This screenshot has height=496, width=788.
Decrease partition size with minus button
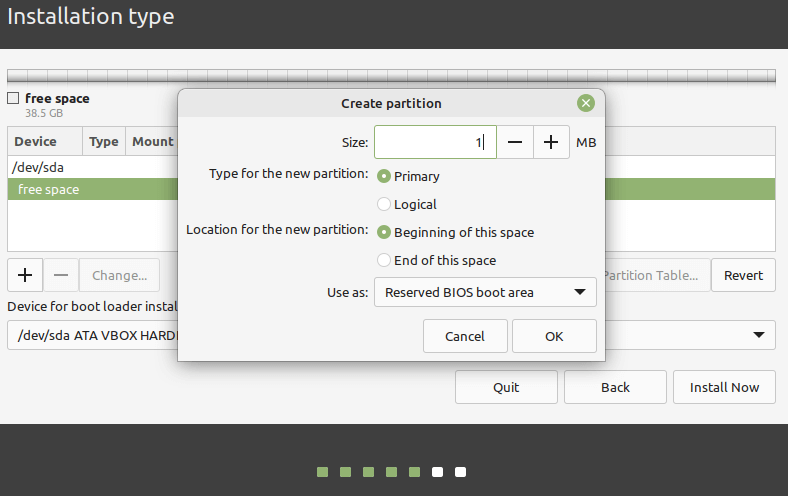coord(515,142)
